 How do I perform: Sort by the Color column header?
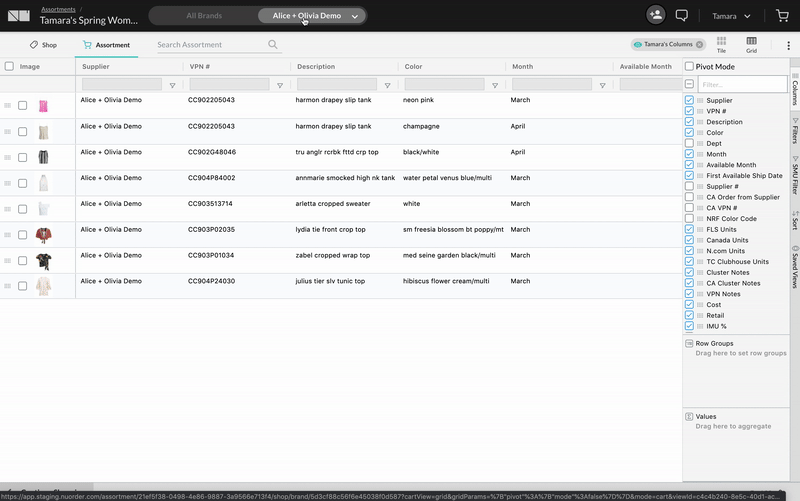click(413, 66)
